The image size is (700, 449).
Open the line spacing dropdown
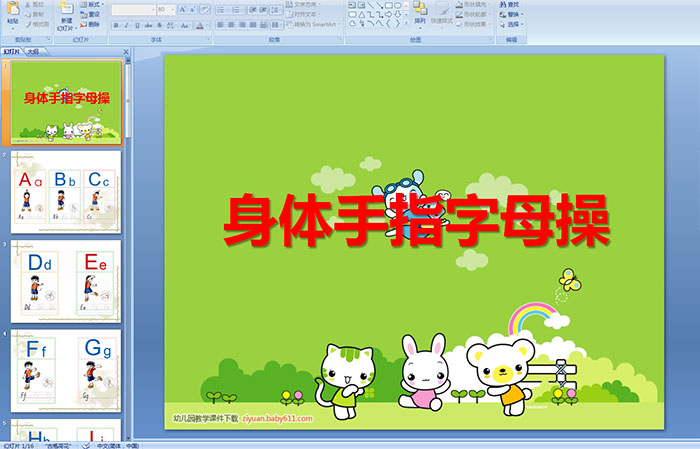click(277, 10)
